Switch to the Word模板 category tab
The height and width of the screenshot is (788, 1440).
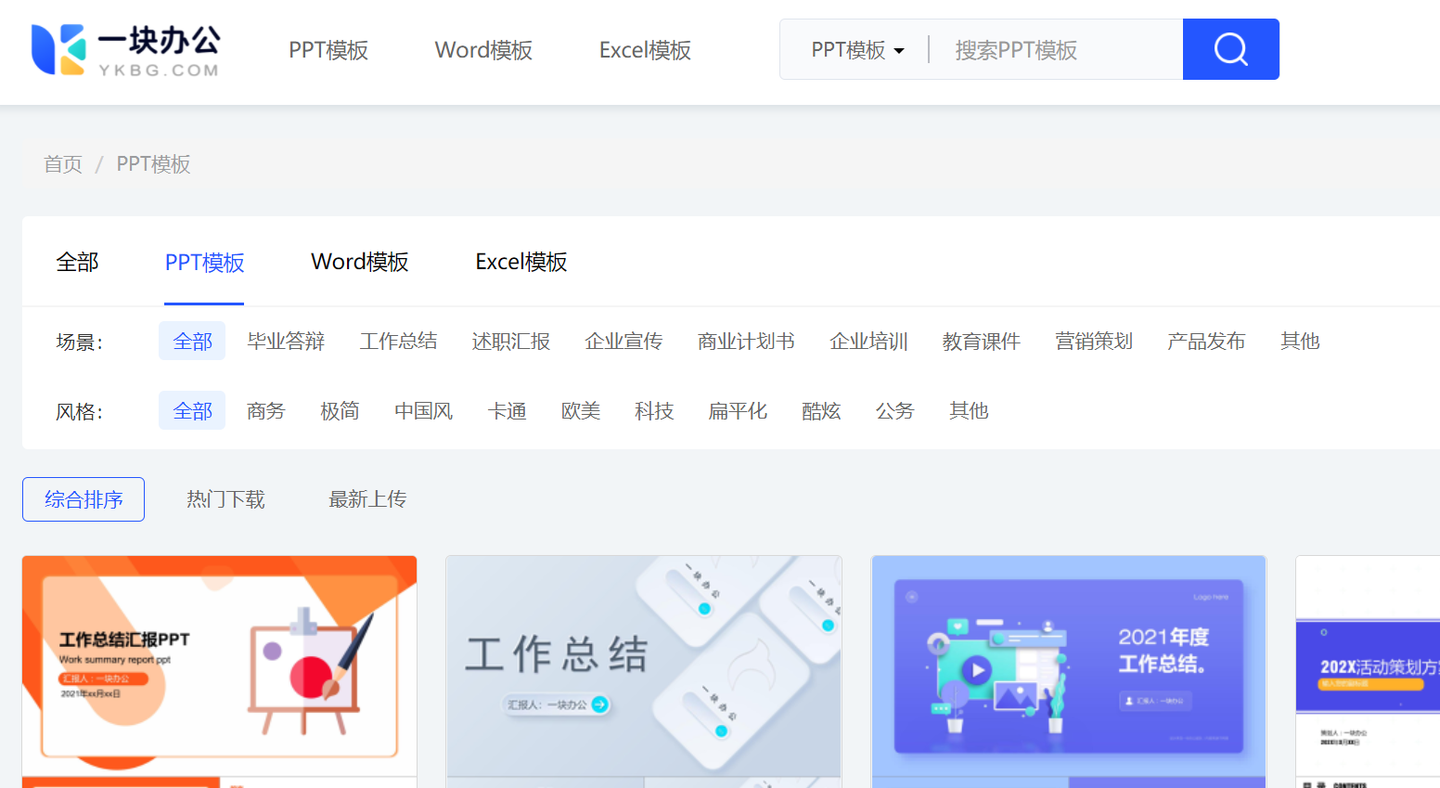(x=359, y=262)
